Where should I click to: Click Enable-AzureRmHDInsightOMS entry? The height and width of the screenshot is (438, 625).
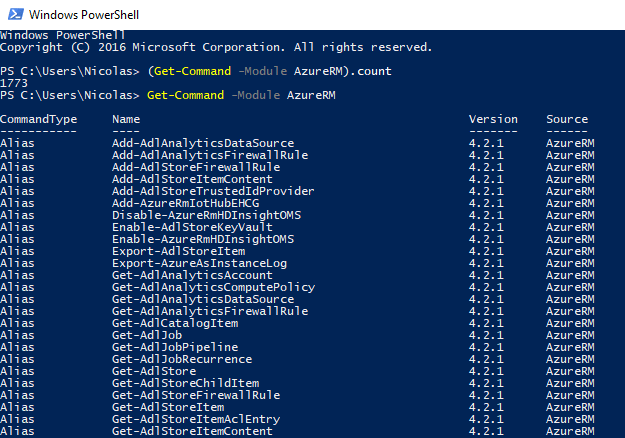(203, 239)
